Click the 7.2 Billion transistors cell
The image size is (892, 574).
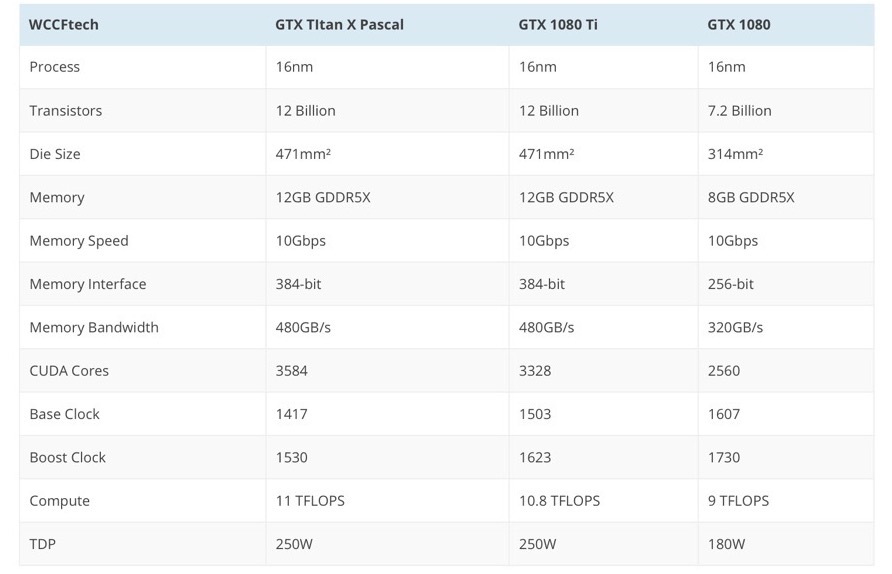point(739,111)
